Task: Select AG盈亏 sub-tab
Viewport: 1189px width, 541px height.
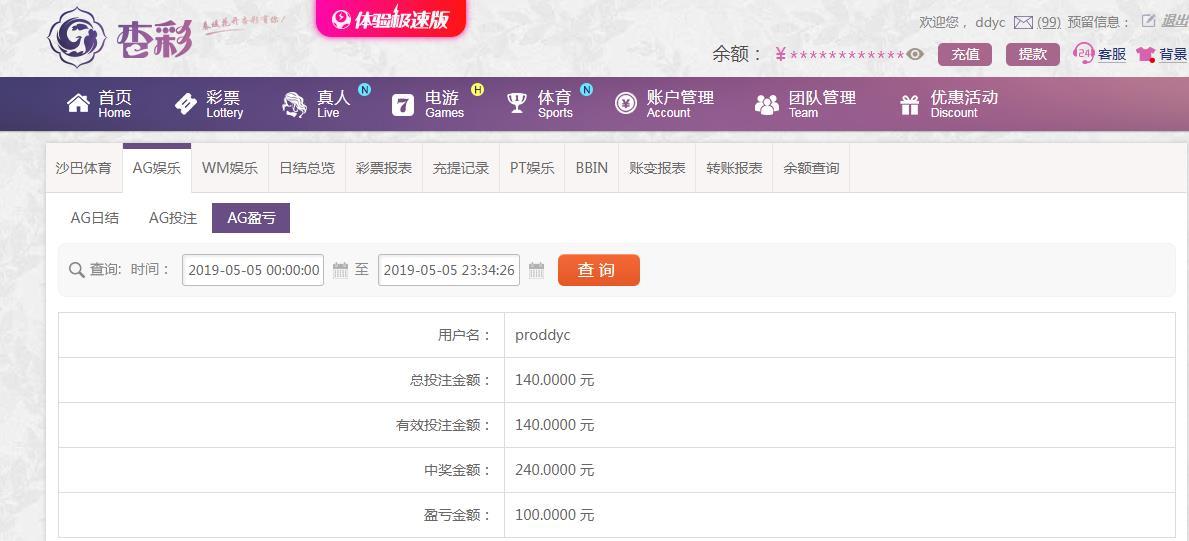Action: tap(251, 218)
